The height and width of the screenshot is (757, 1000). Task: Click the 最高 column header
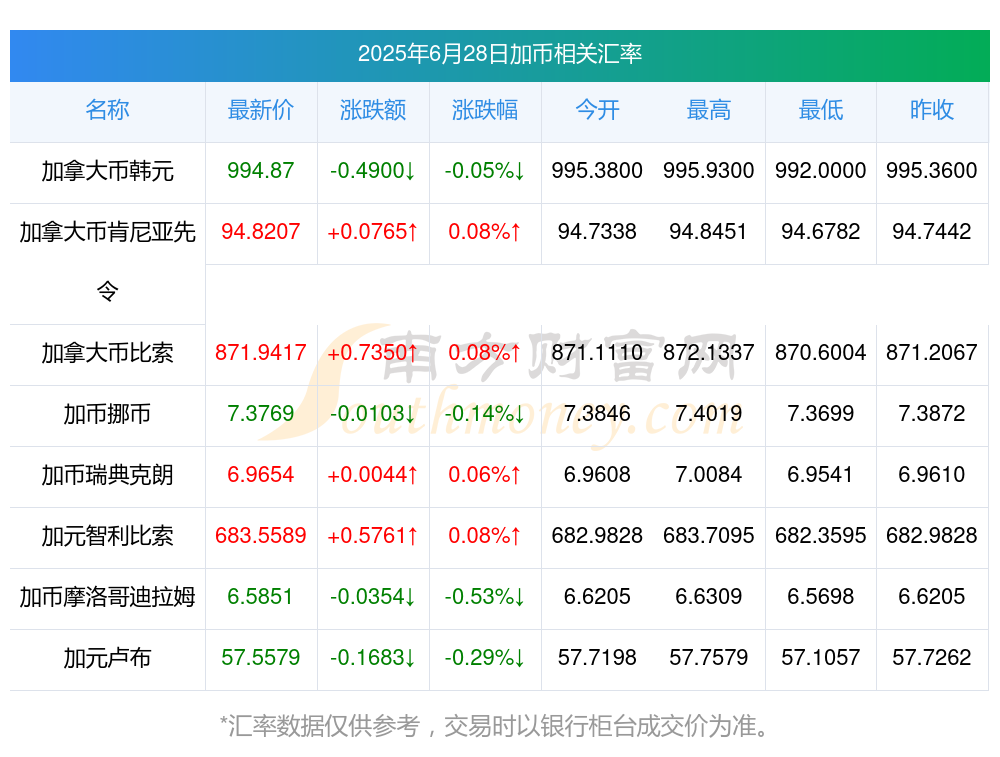(709, 110)
